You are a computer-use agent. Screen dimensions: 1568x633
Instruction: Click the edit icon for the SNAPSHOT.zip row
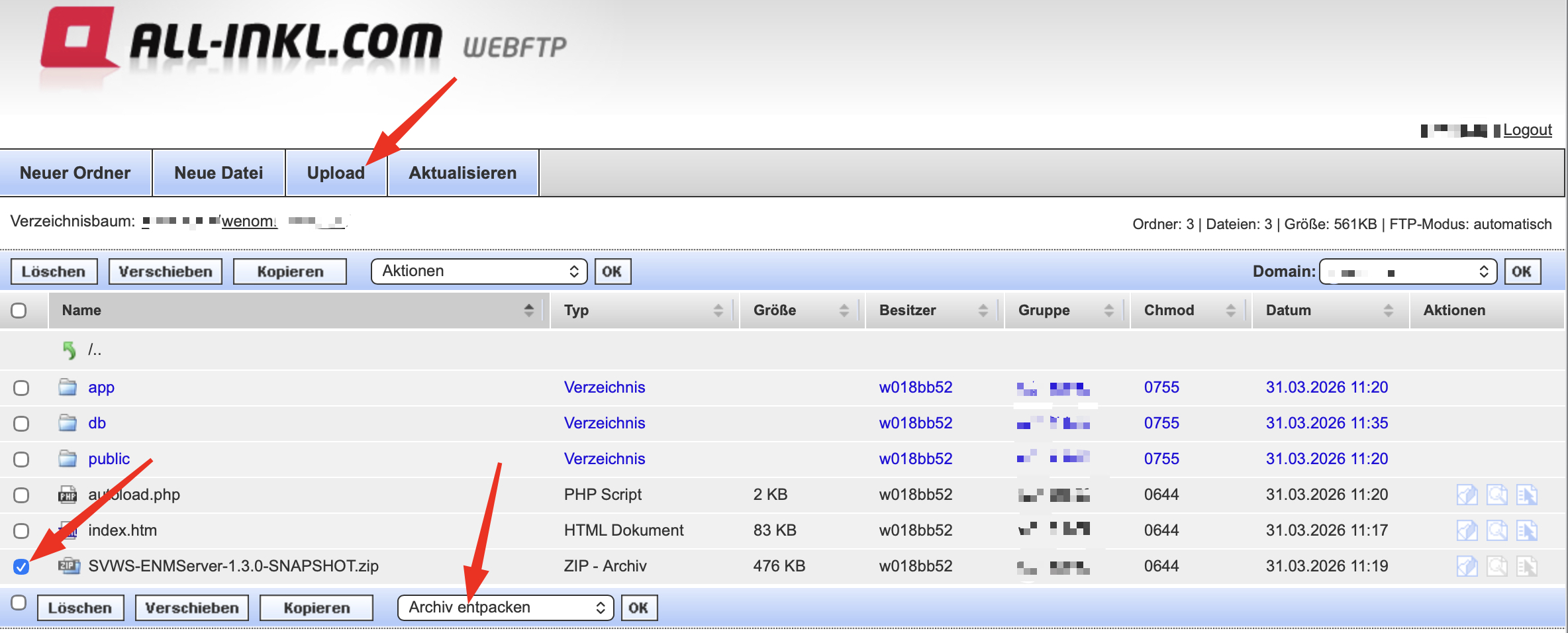coord(1467,566)
